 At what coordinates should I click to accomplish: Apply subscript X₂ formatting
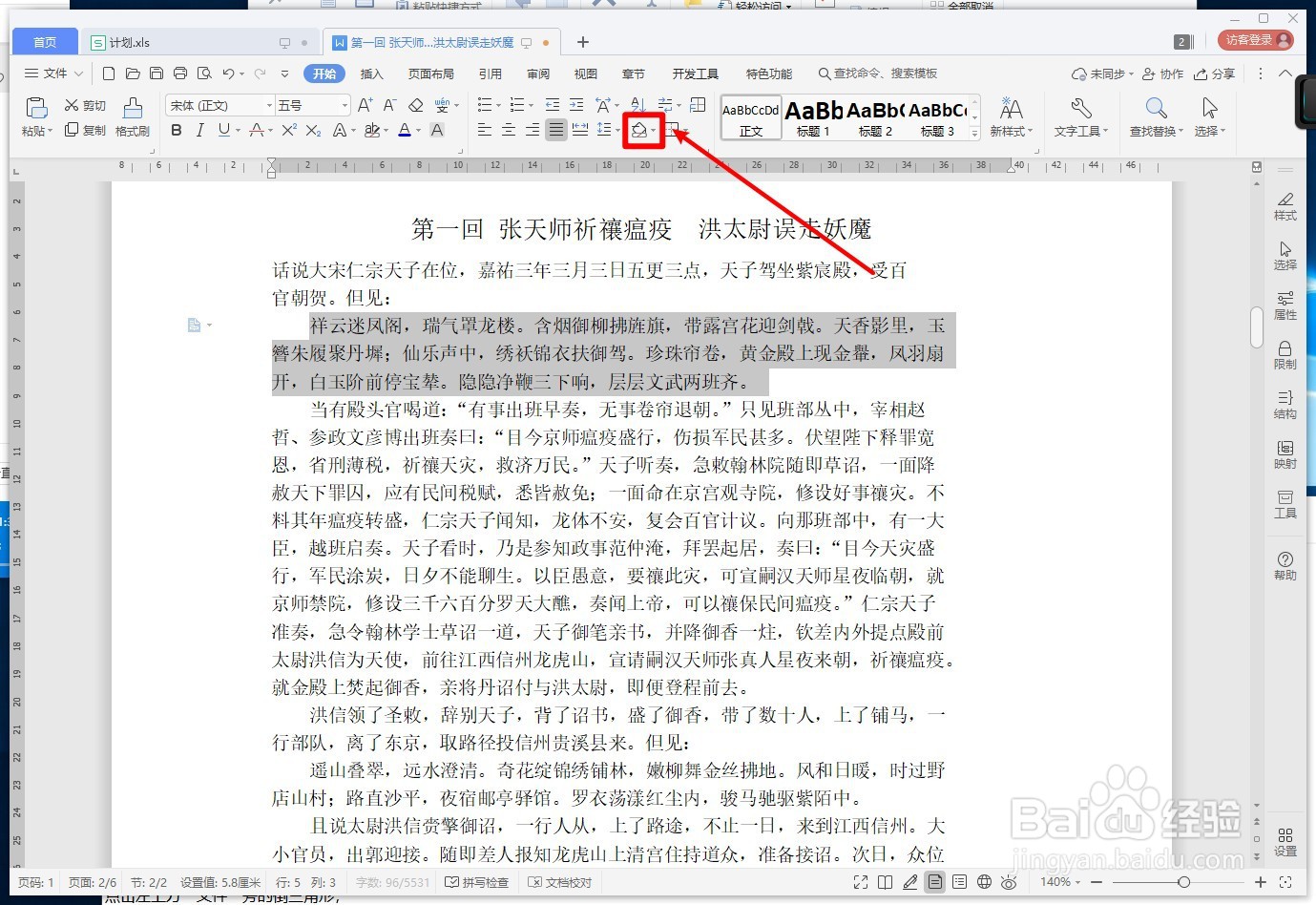pos(313,130)
